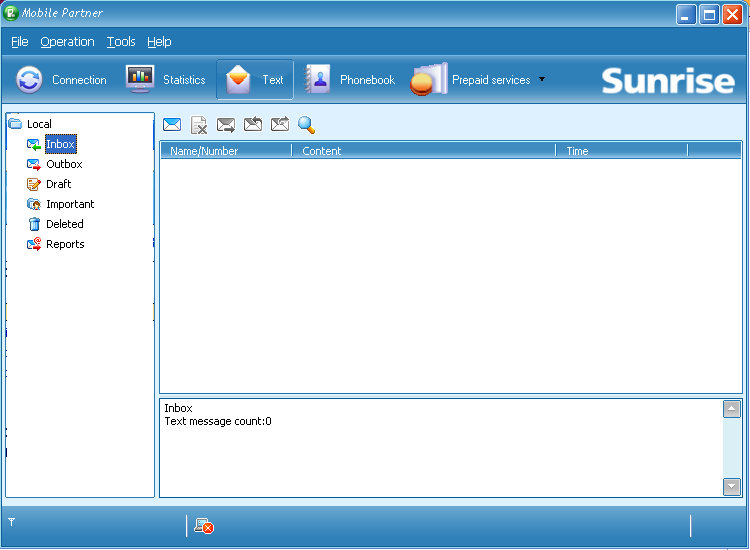
Task: Open the Important folder
Action: [x=70, y=204]
